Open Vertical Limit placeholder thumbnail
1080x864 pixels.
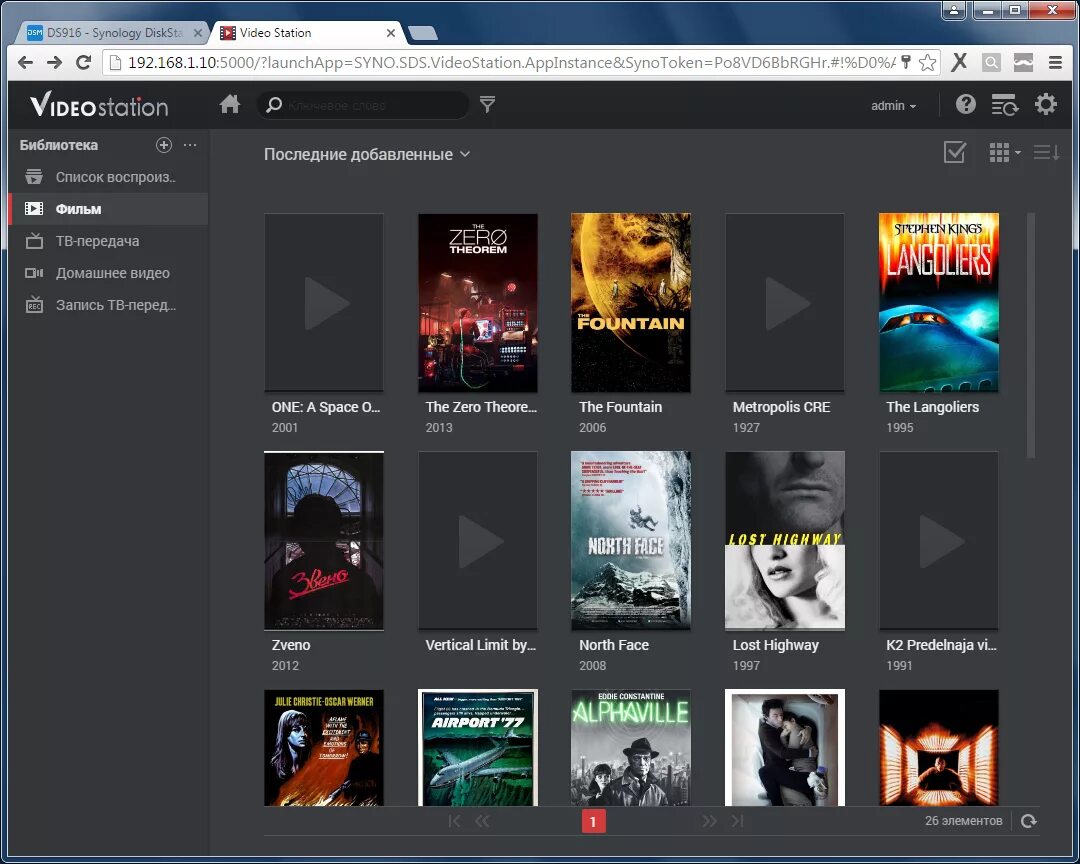tap(478, 541)
